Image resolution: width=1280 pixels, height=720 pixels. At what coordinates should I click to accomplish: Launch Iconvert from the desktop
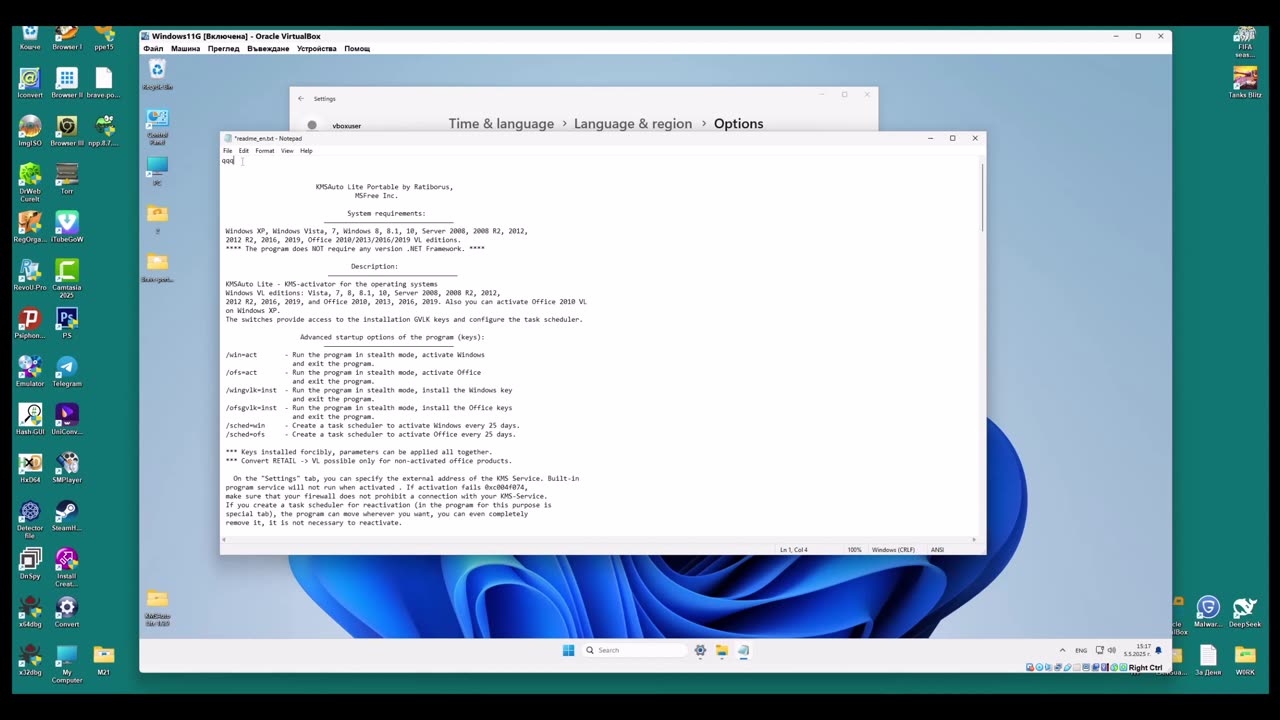tap(30, 83)
